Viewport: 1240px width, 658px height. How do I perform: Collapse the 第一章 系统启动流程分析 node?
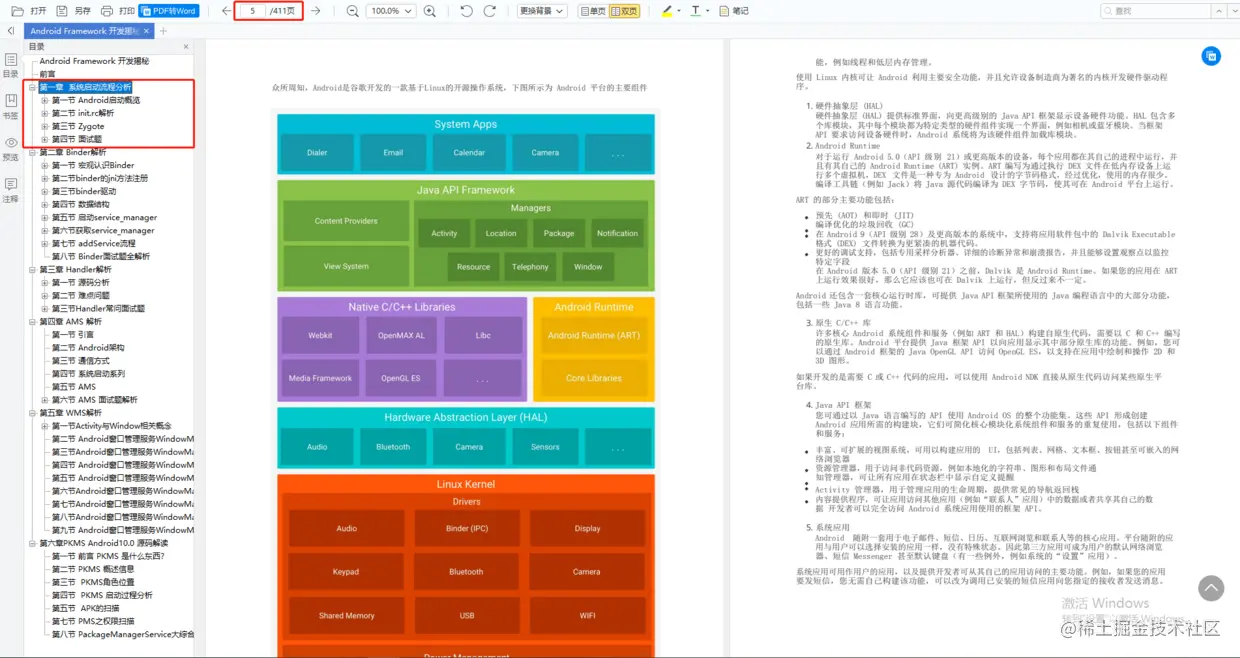click(x=33, y=87)
